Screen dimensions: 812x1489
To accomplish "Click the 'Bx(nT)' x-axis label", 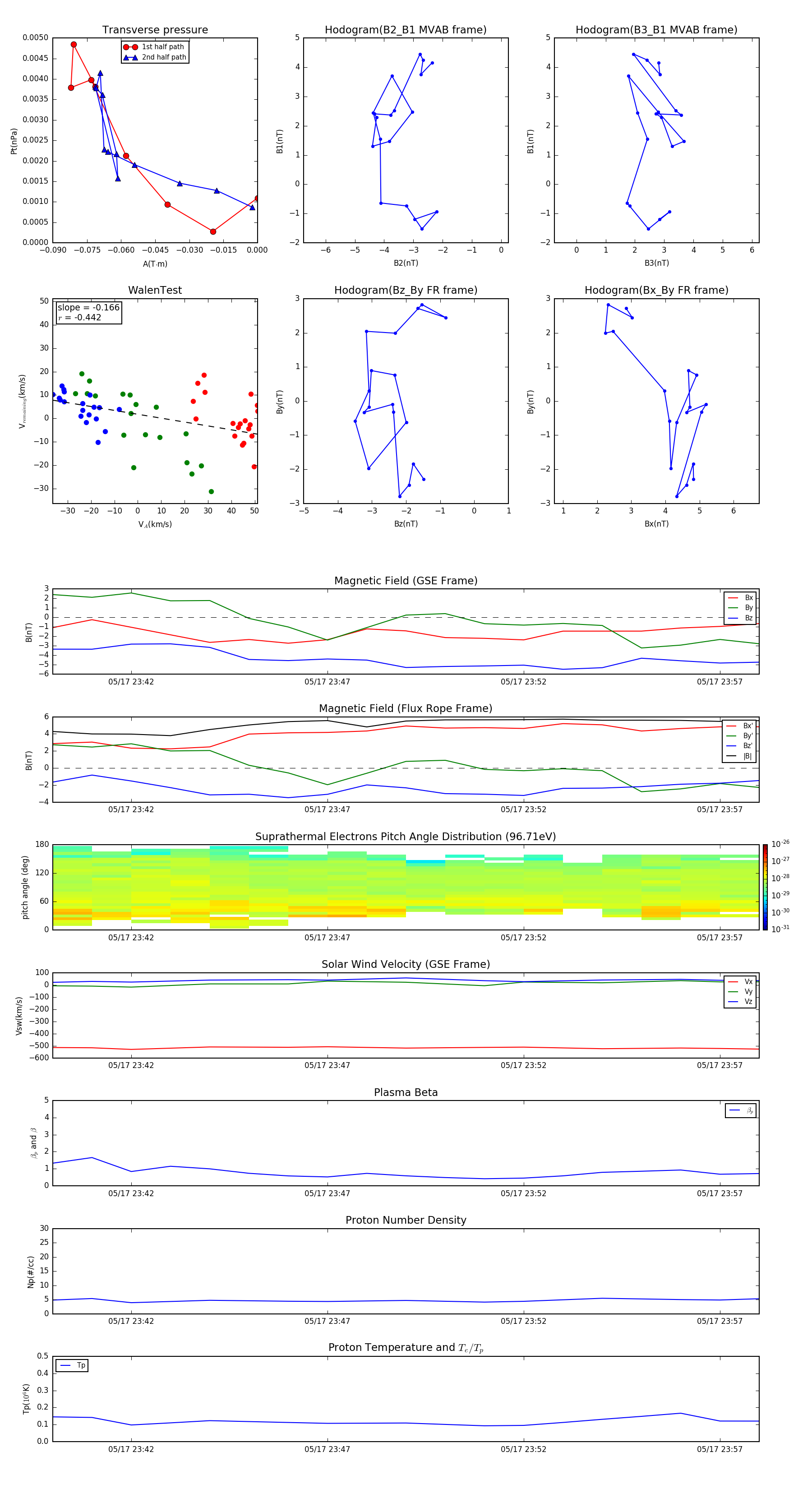I will (x=656, y=524).
